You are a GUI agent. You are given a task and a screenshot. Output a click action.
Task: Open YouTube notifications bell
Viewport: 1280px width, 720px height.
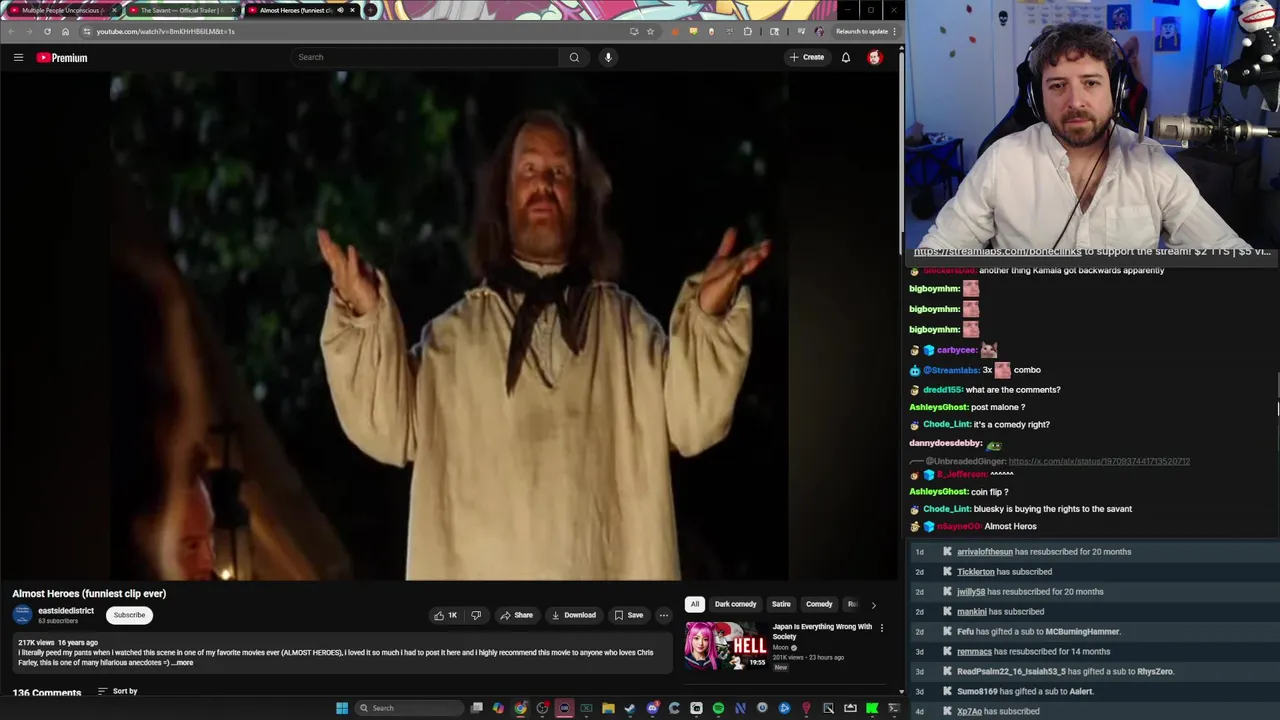(846, 57)
